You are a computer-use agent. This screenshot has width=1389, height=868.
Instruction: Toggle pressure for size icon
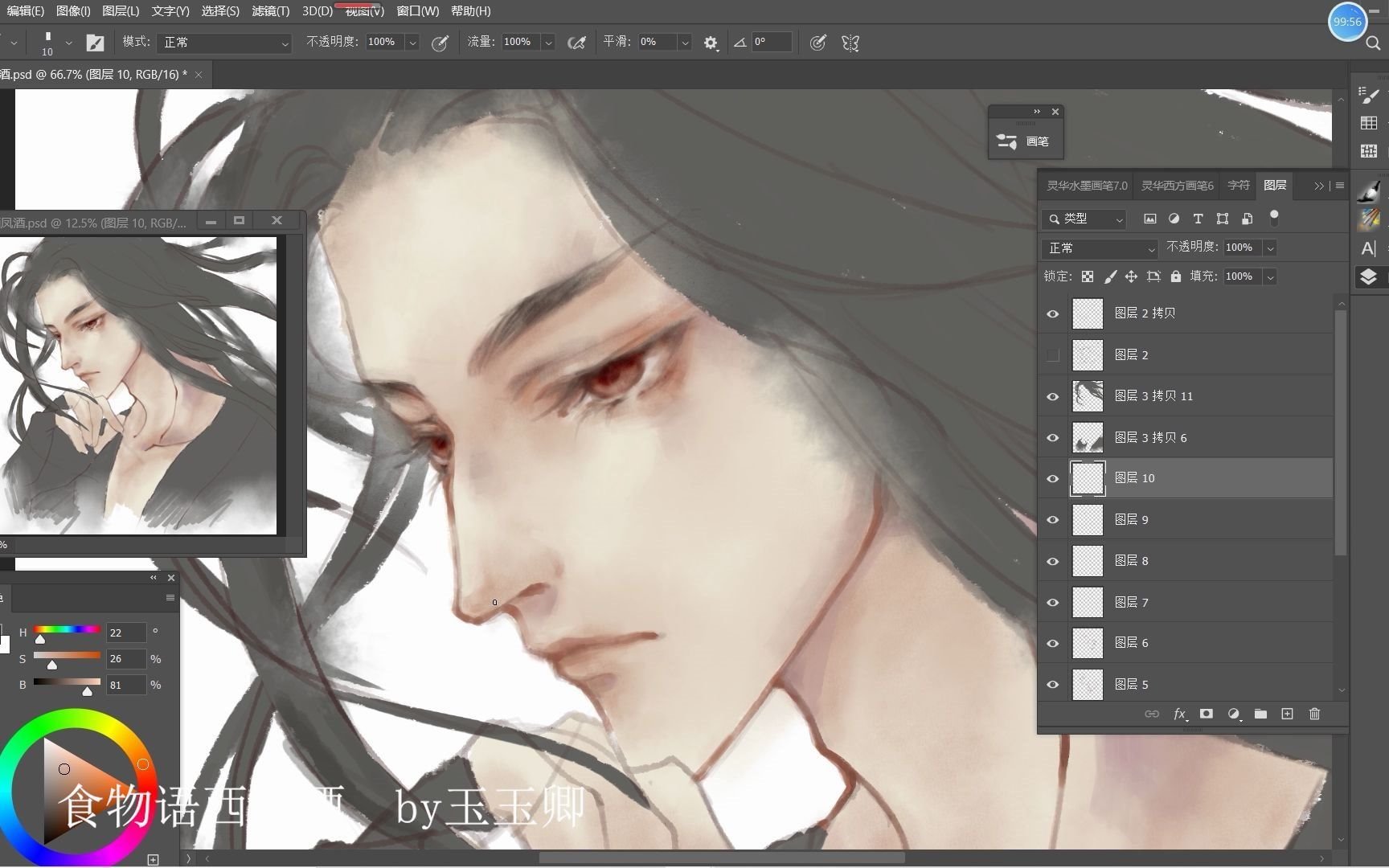[x=817, y=43]
